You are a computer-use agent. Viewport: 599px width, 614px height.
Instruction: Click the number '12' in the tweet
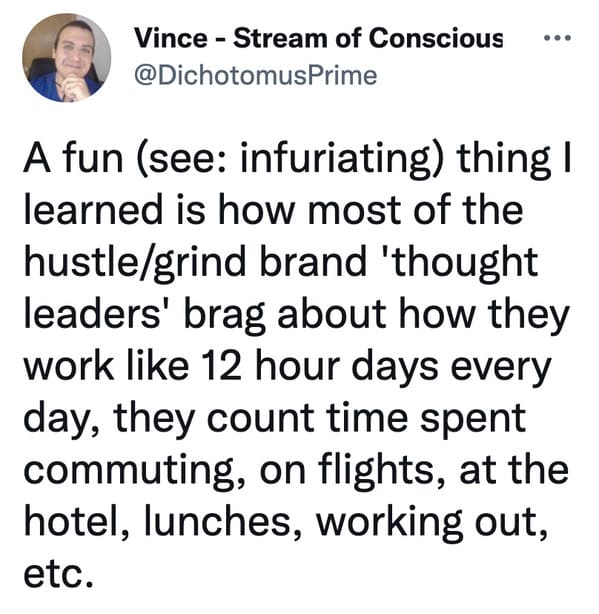click(221, 367)
